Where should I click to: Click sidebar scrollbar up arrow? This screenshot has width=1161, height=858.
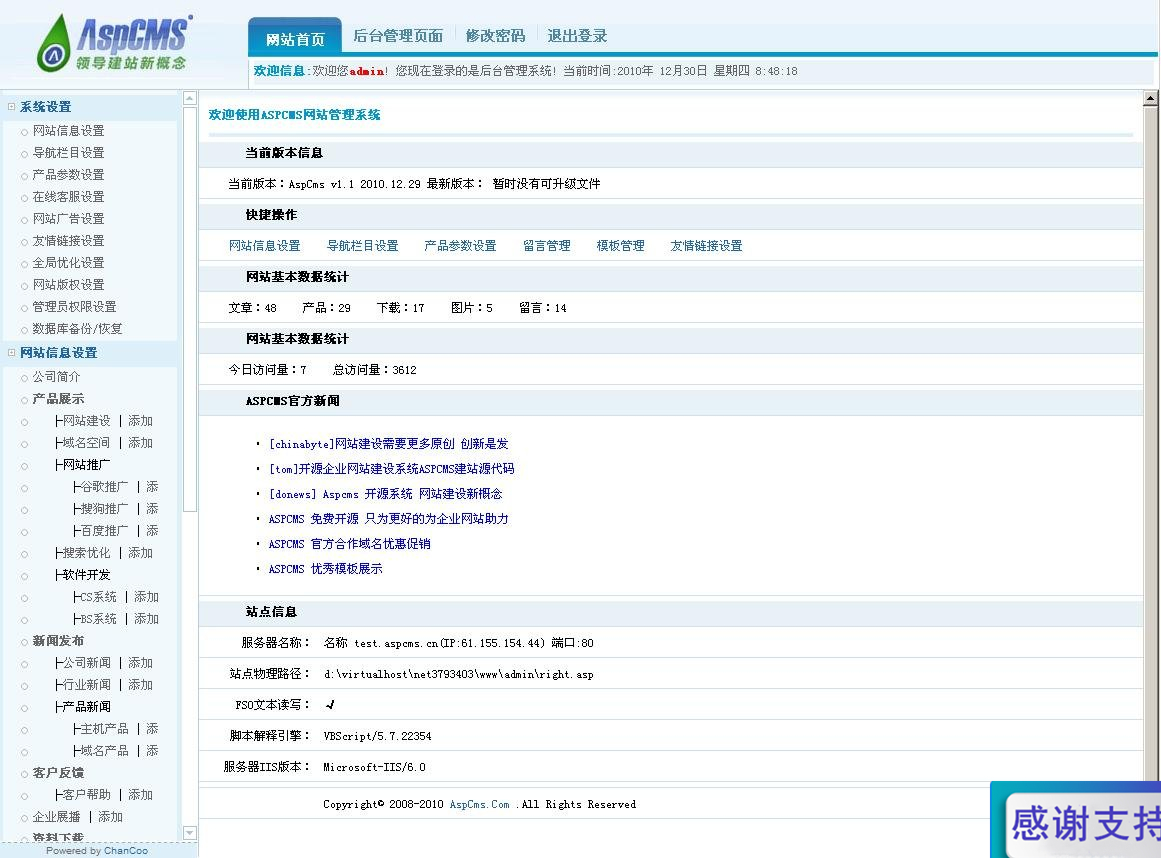coord(190,98)
